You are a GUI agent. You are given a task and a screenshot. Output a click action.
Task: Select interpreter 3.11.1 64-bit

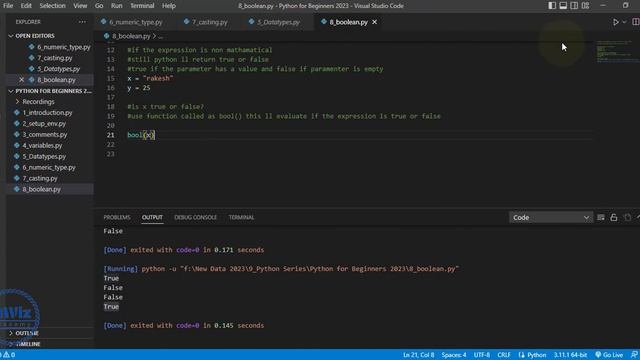[570, 355]
